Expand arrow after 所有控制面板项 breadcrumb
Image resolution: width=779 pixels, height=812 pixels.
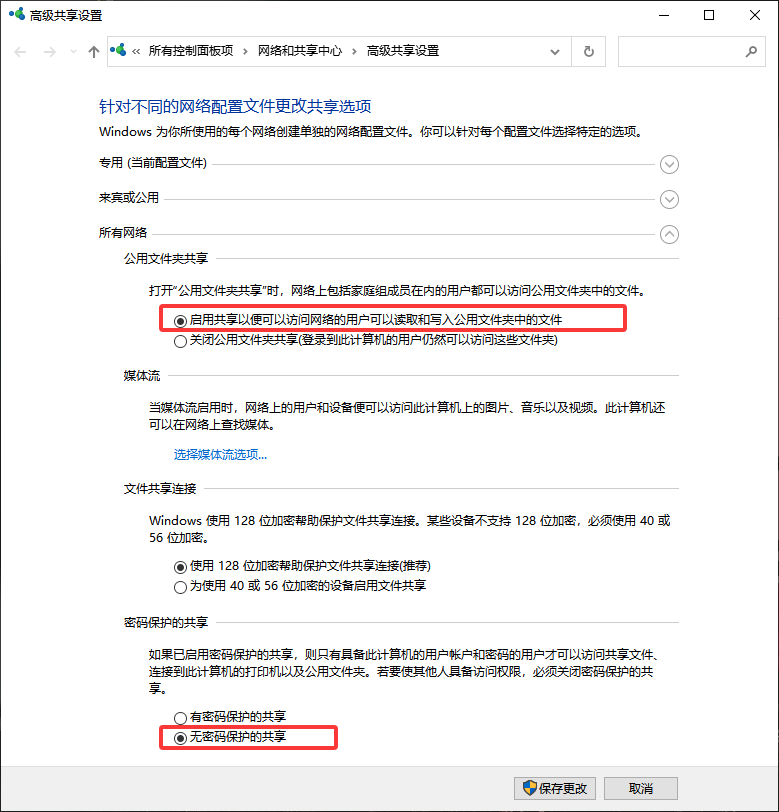(x=245, y=51)
